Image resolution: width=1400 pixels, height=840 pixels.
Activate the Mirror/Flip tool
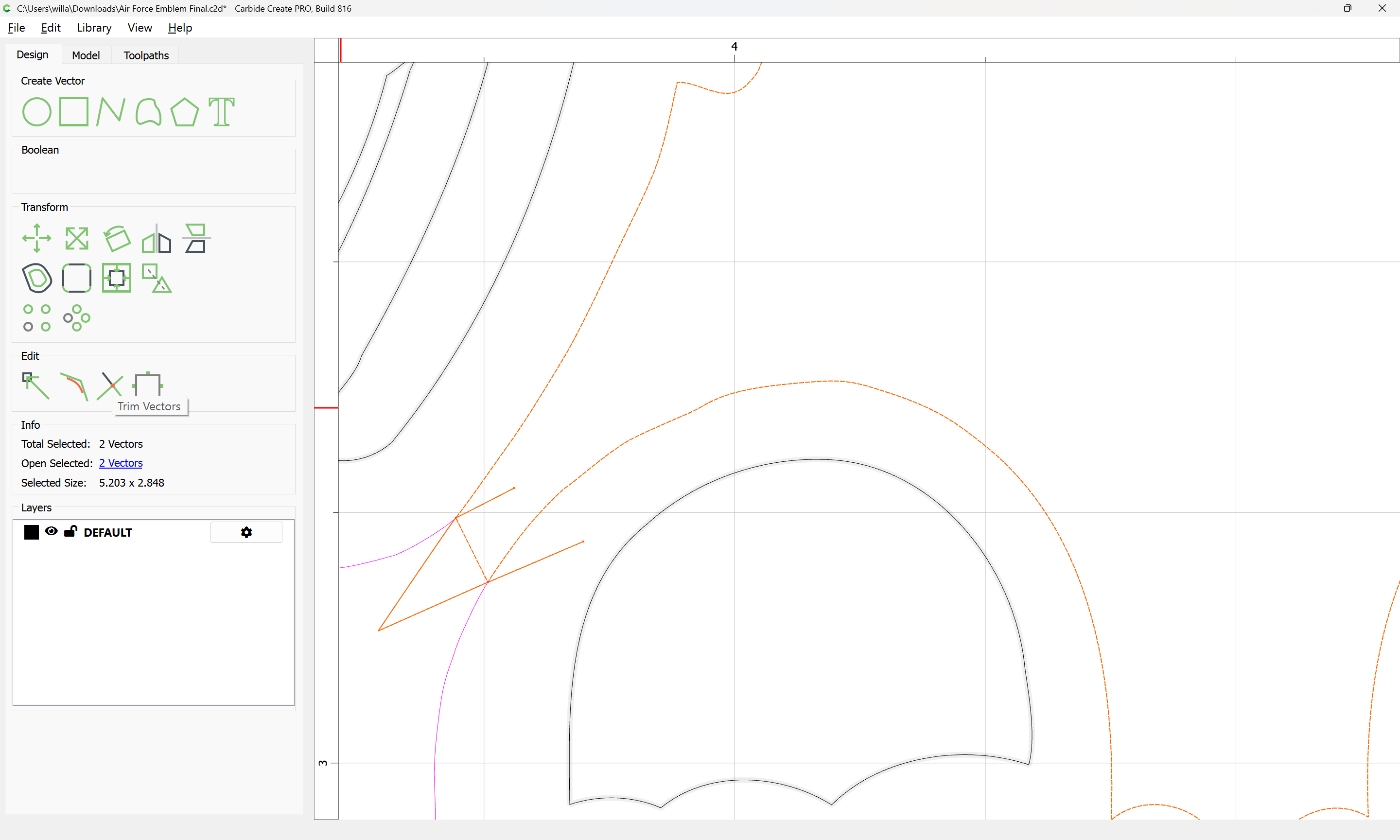point(157,238)
